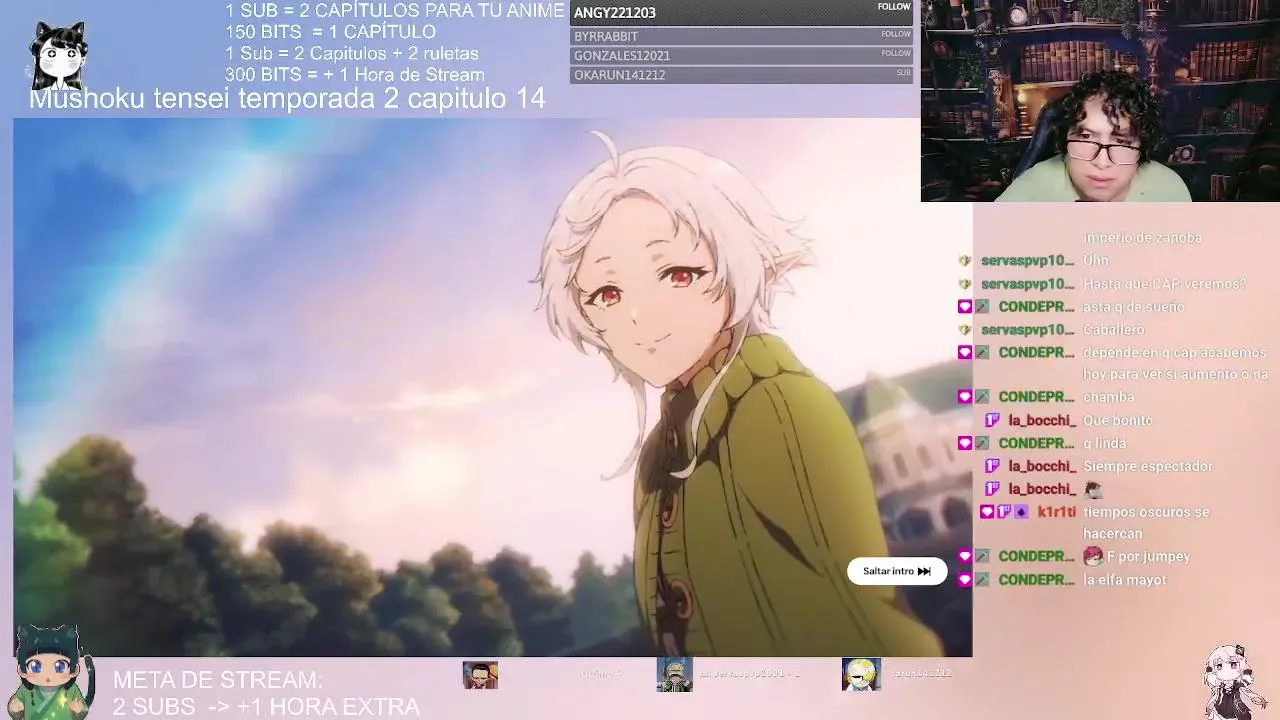
Task: Click chat message "imperio de zanoba"
Action: coord(1142,238)
